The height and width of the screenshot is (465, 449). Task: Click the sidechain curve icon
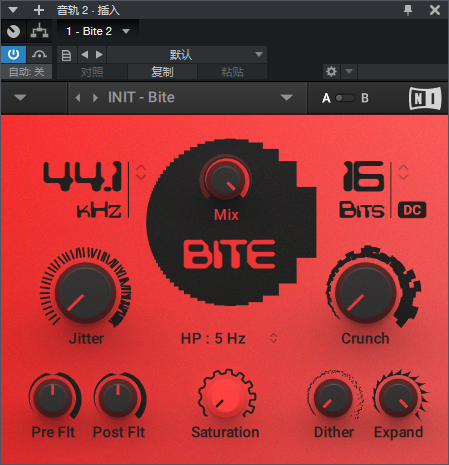click(x=39, y=54)
